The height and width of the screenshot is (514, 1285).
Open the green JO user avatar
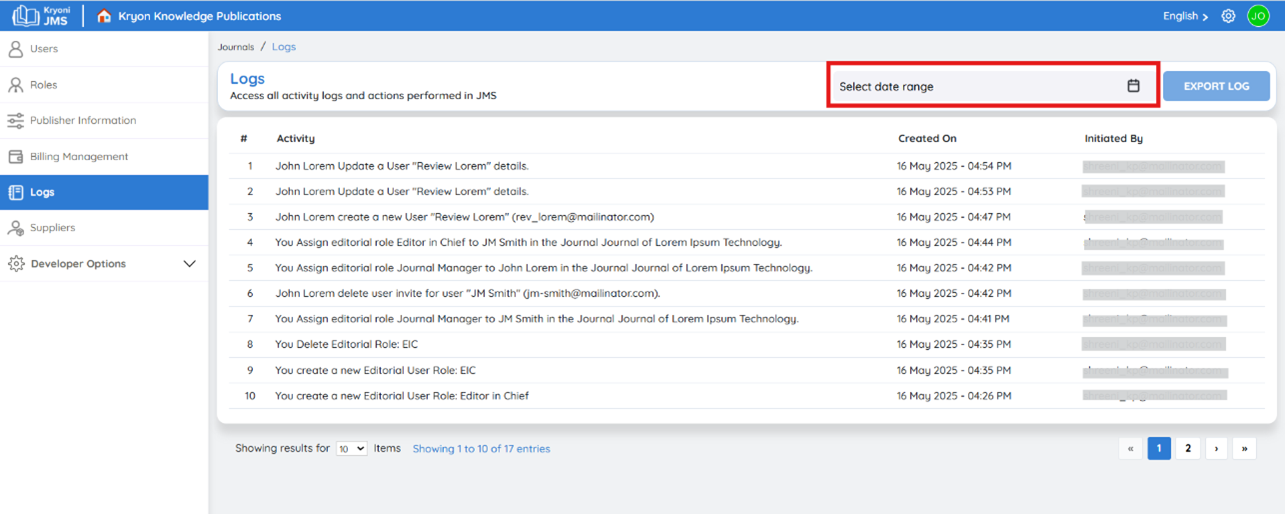coord(1258,16)
